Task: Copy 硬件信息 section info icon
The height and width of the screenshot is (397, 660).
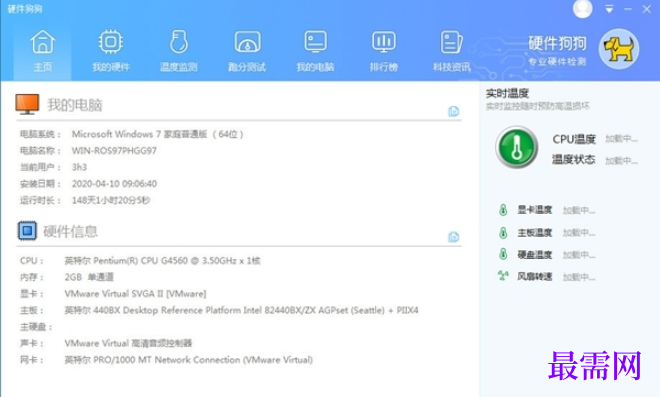Action: click(x=453, y=237)
